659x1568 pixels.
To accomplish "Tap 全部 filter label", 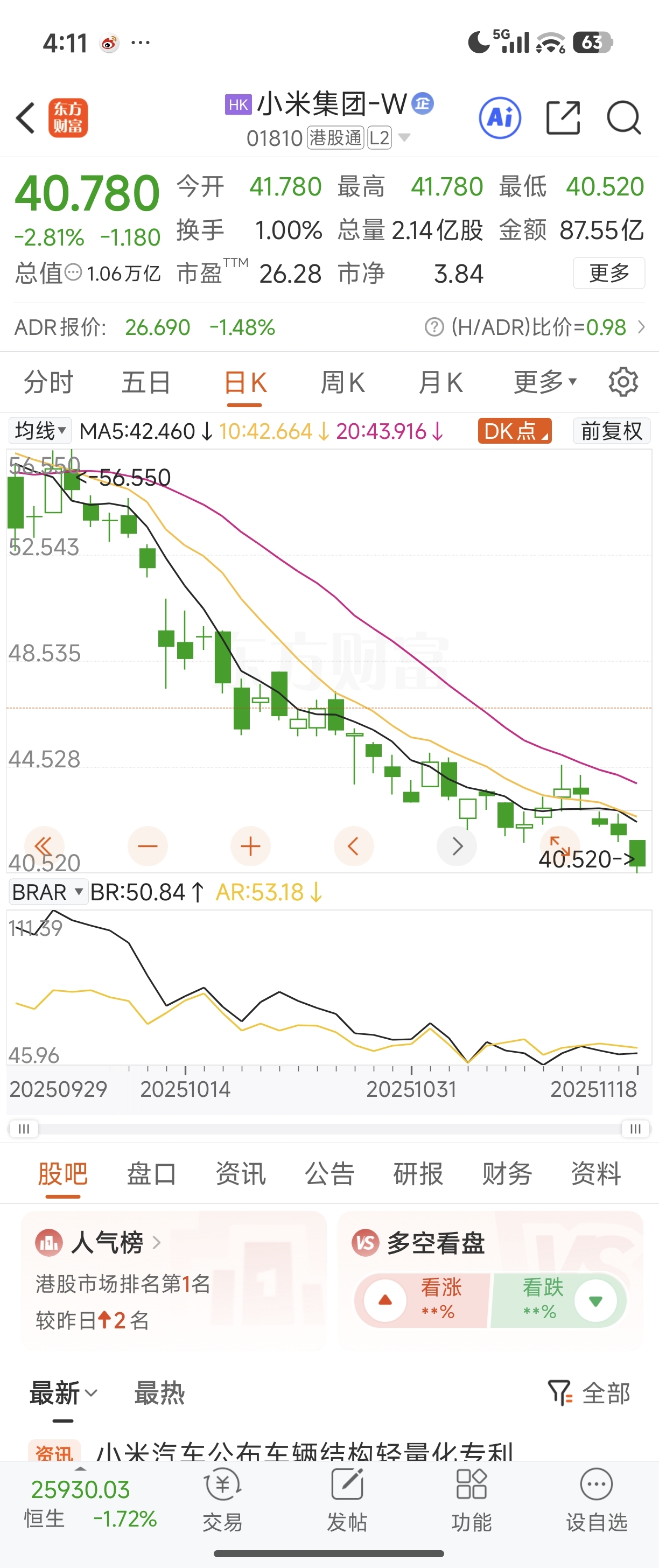I will (x=606, y=1392).
